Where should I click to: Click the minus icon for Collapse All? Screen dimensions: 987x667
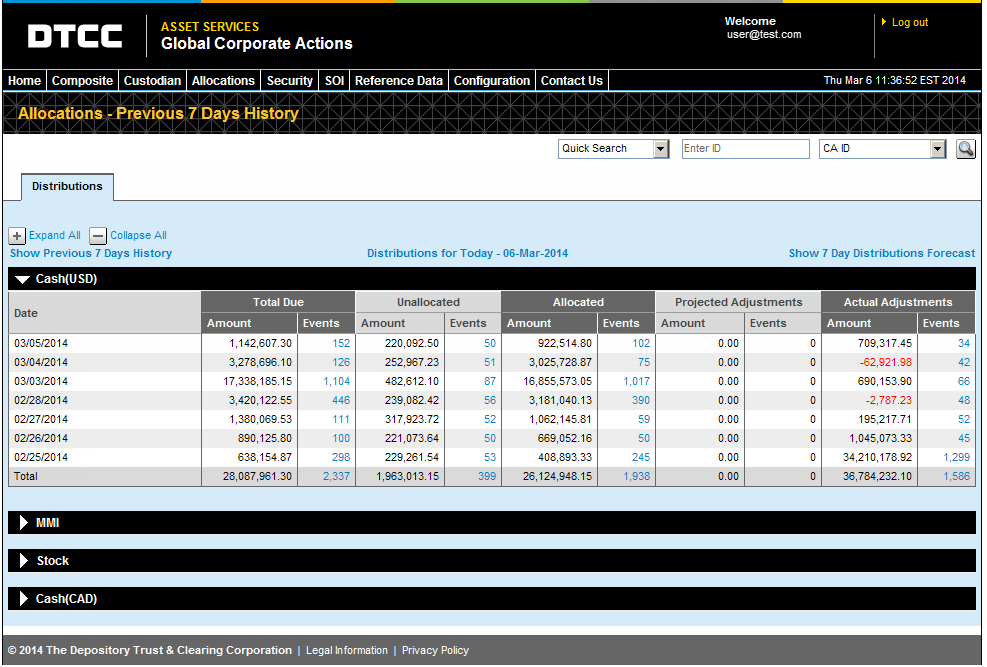(98, 236)
